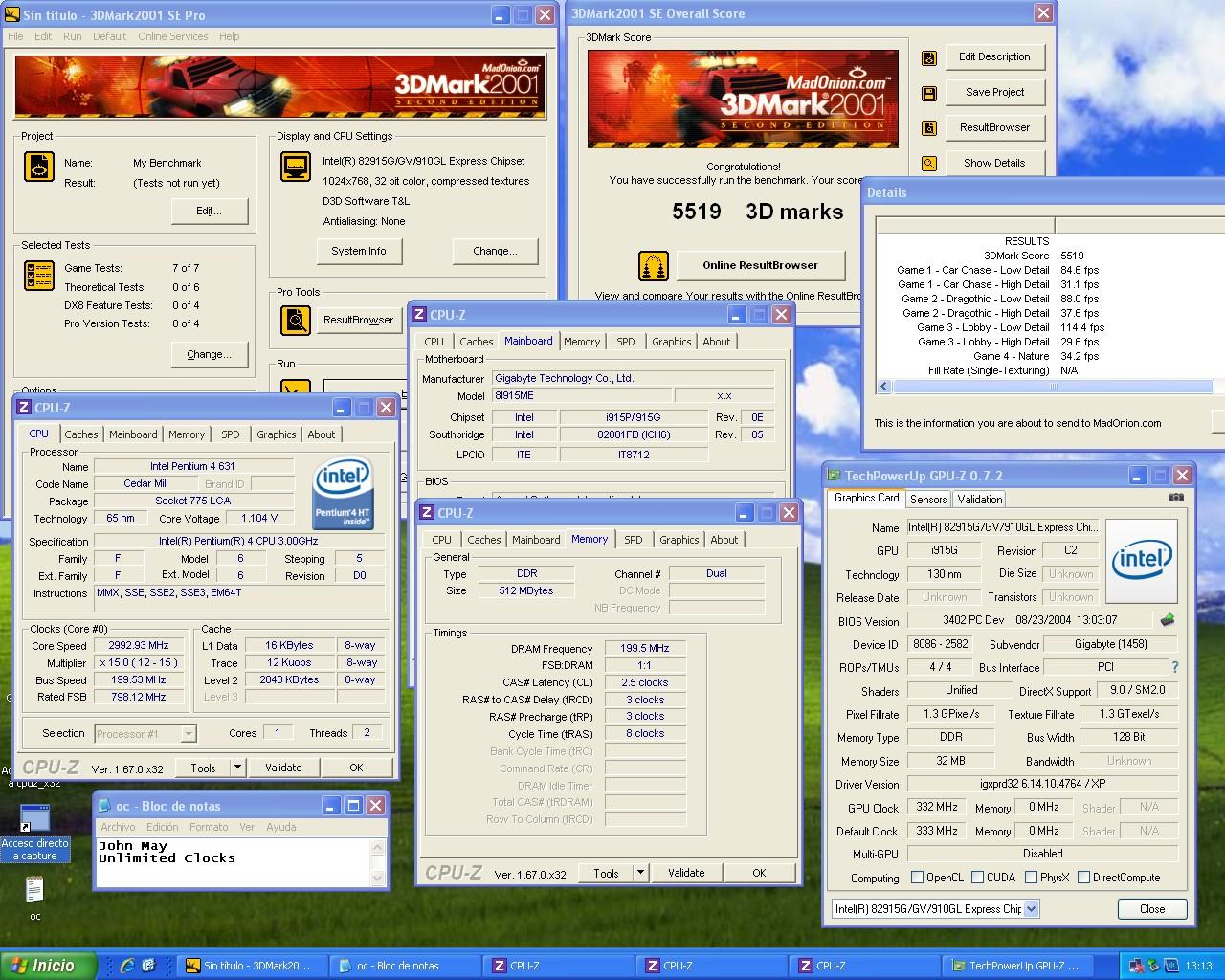This screenshot has height=980, width=1225.
Task: Click the Edit Description icon in 3DMark Score window
Action: (928, 57)
